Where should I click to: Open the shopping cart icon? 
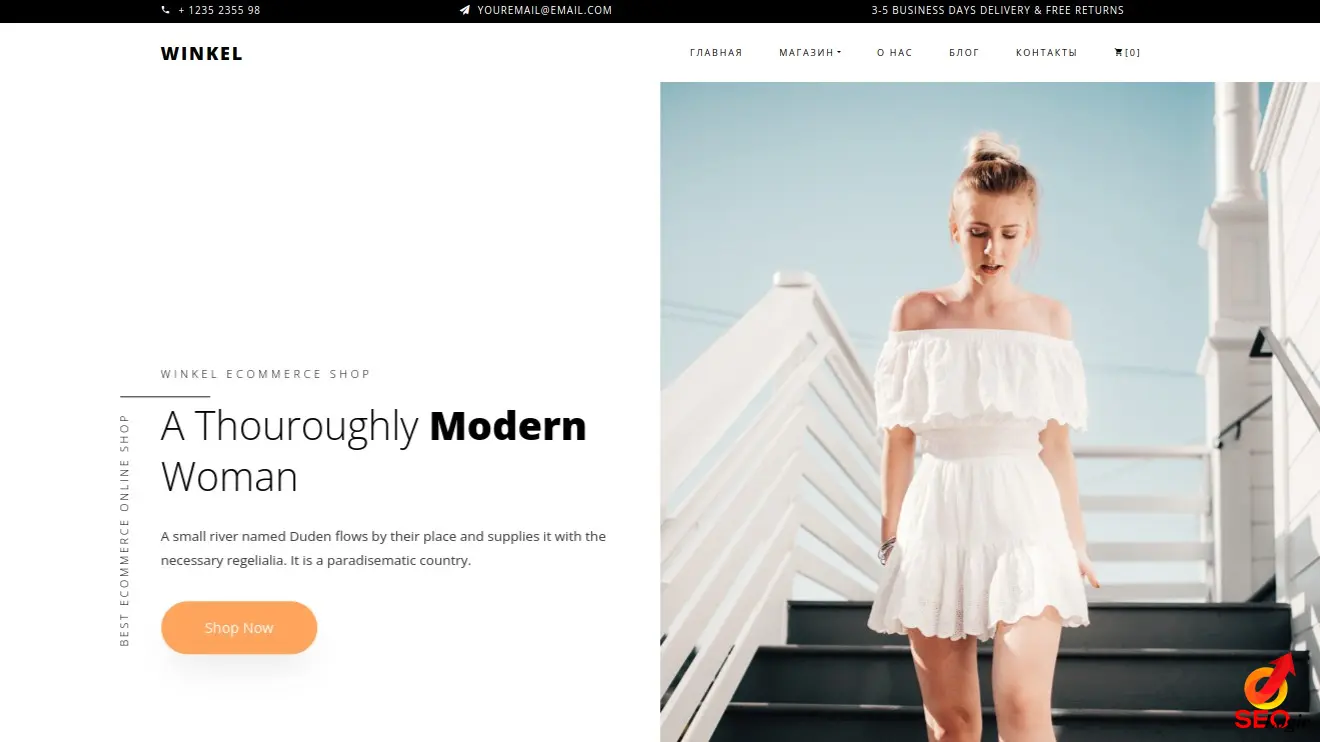(1119, 52)
